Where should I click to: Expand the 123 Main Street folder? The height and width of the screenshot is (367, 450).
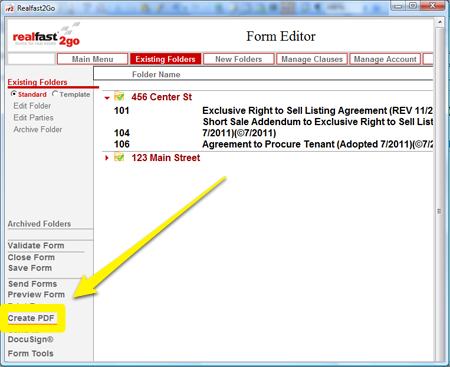pyautogui.click(x=107, y=158)
